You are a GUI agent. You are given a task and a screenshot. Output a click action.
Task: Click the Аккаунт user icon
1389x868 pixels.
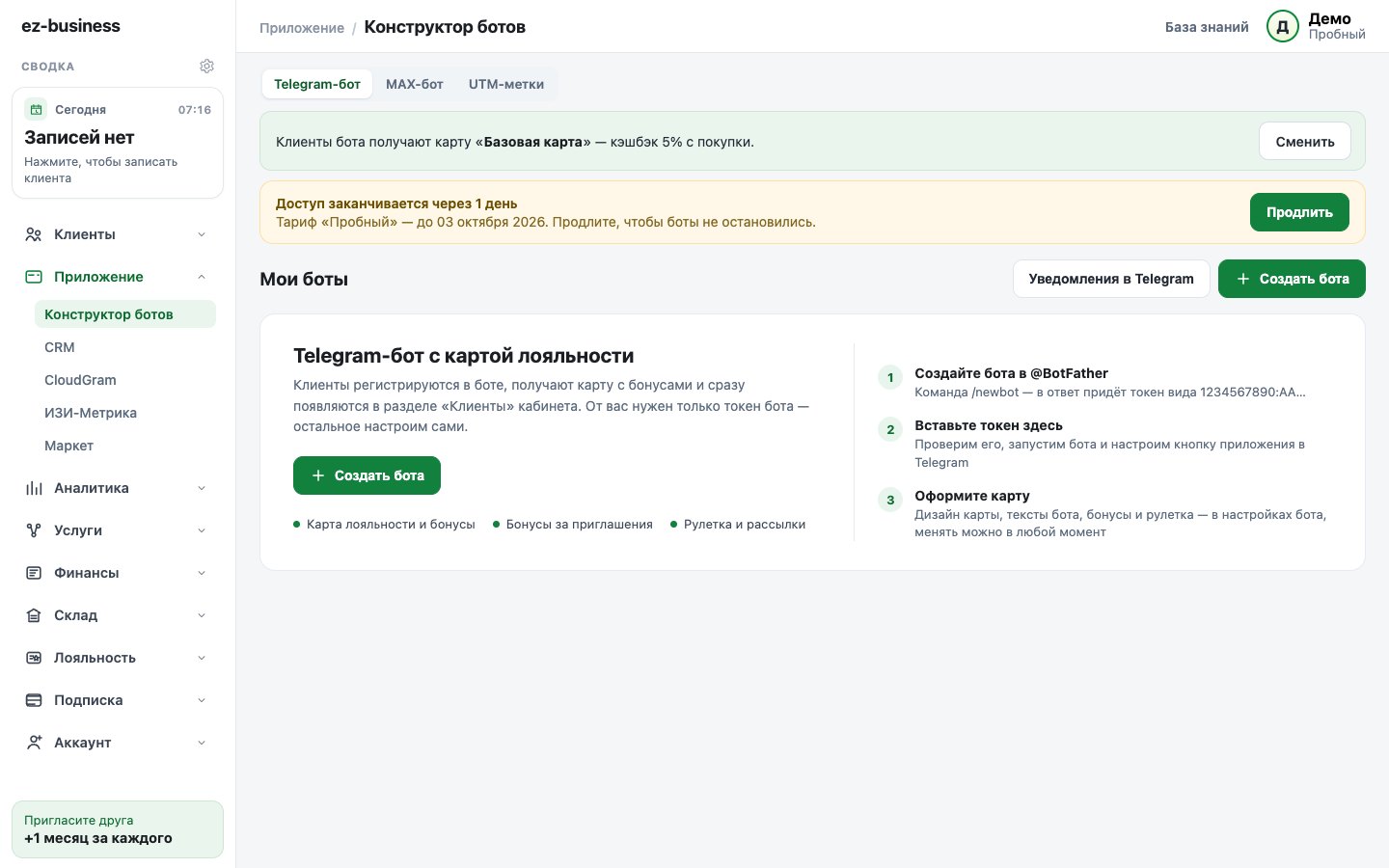(x=34, y=743)
